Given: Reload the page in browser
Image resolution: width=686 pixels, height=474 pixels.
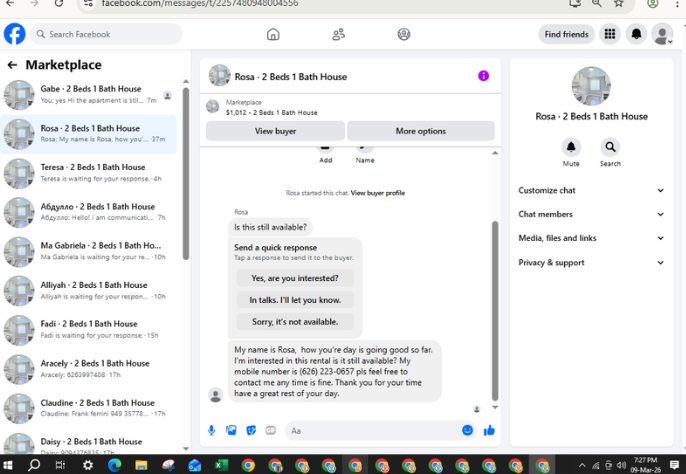Looking at the screenshot, I should (x=59, y=4).
